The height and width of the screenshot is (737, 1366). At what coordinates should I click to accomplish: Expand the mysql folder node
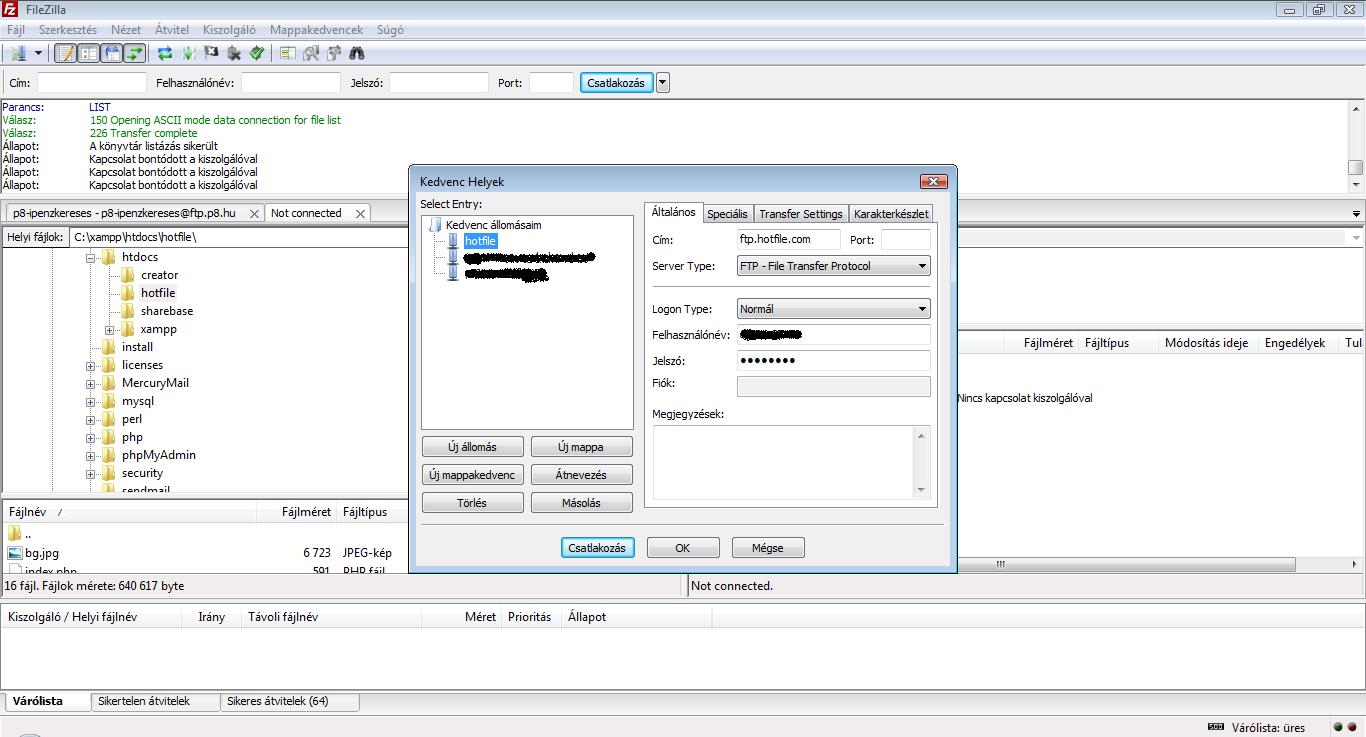90,401
